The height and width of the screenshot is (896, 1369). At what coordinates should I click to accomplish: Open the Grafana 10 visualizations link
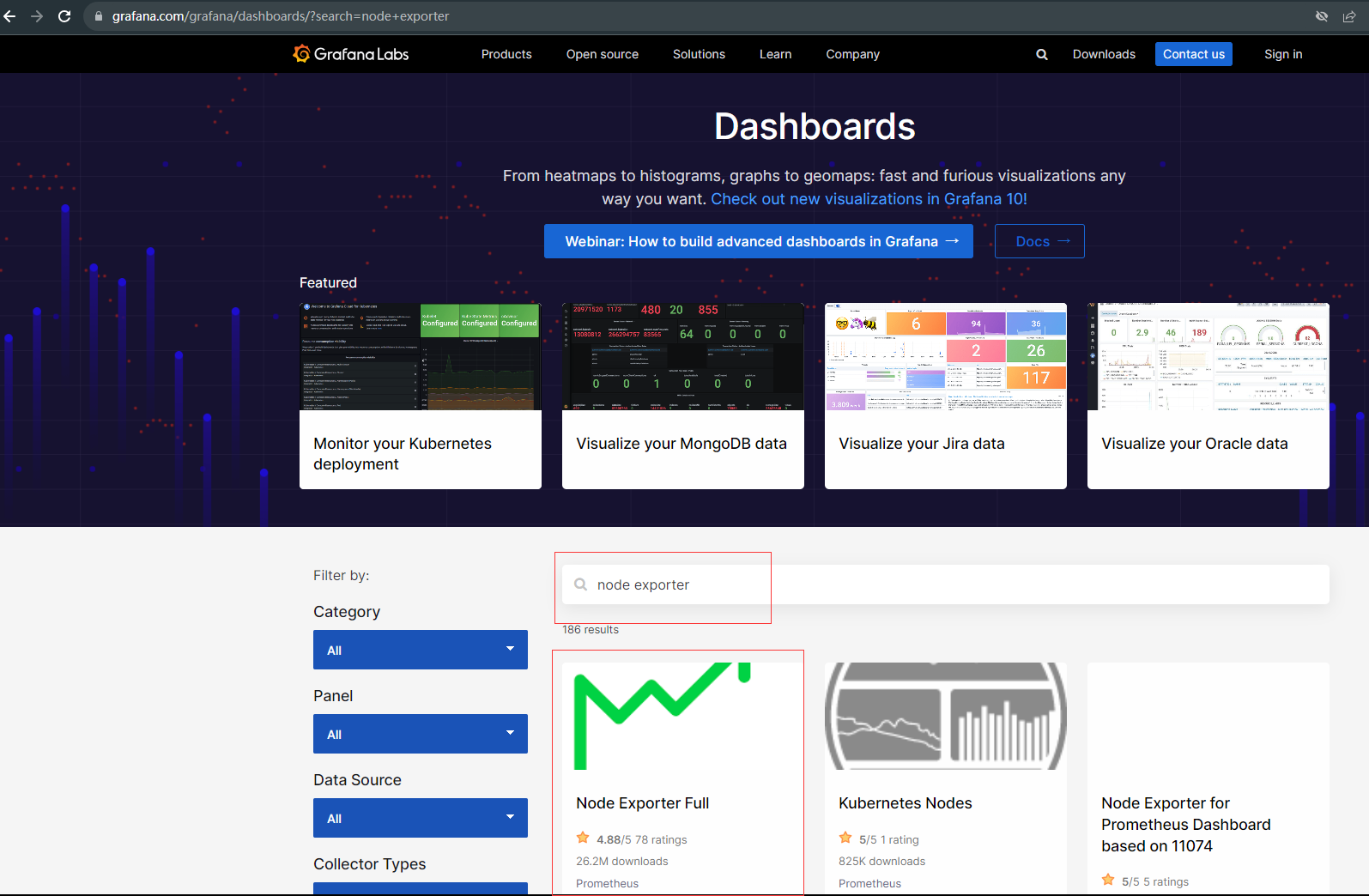(869, 199)
